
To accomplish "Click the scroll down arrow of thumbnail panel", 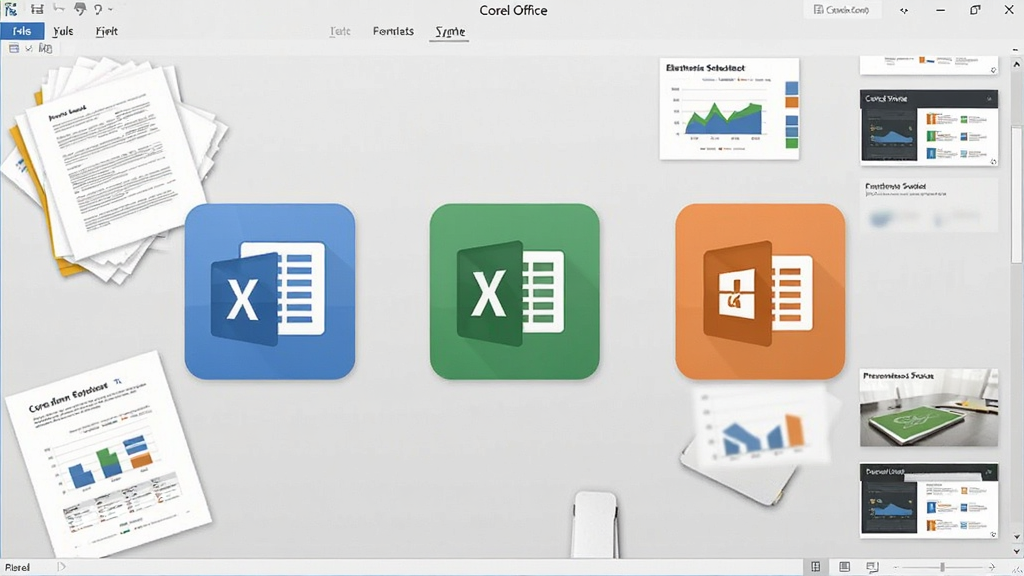I will pos(1016,537).
